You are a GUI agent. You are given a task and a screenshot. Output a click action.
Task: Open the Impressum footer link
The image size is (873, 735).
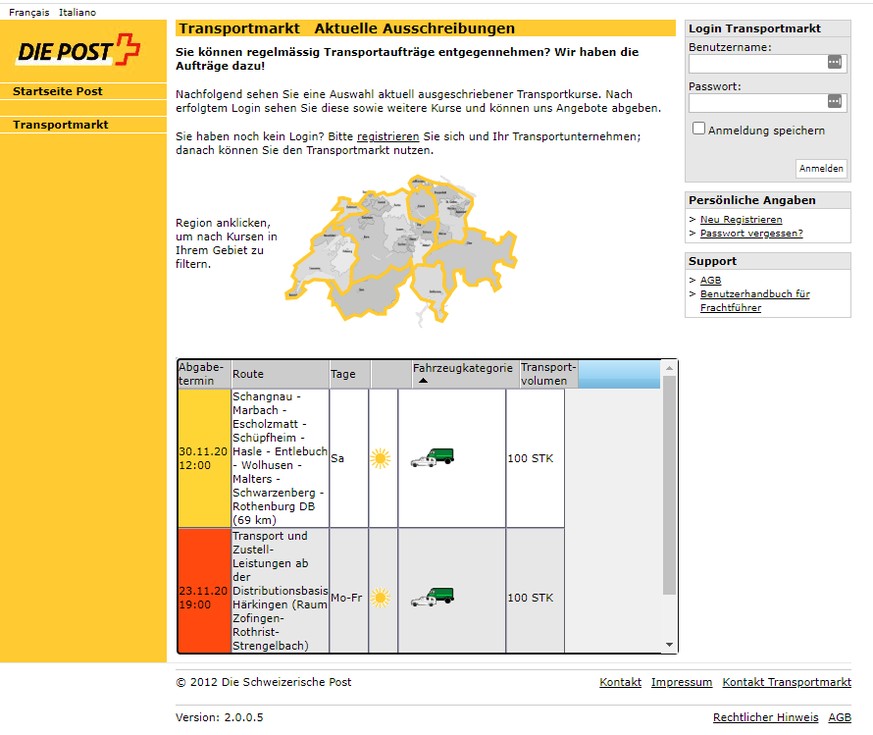click(681, 682)
